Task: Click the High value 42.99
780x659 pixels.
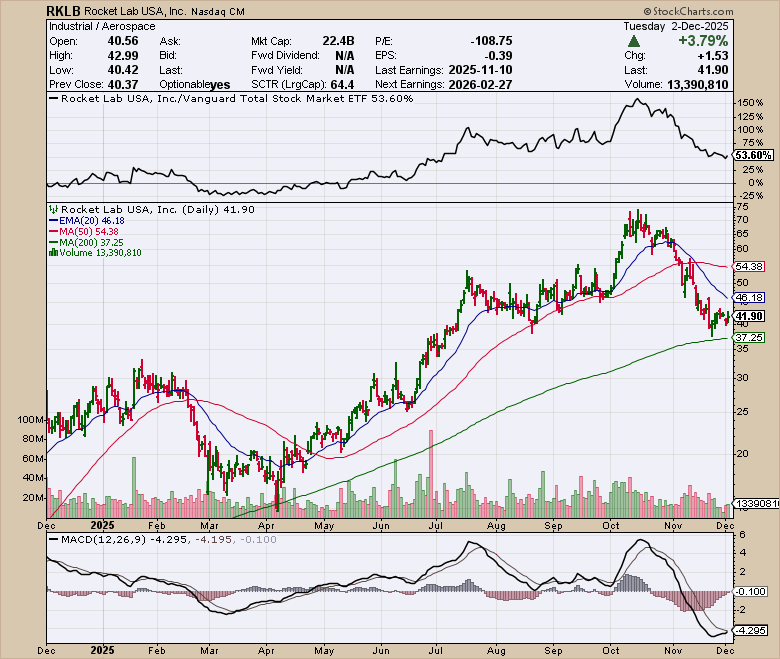Action: 123,55
